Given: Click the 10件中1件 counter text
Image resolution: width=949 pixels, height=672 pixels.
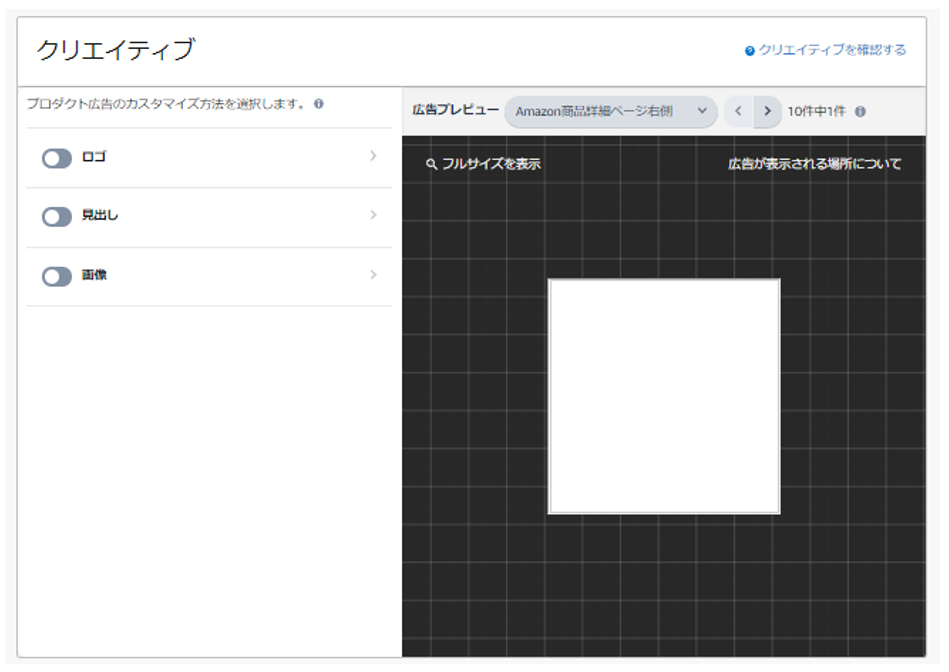Looking at the screenshot, I should tap(816, 111).
